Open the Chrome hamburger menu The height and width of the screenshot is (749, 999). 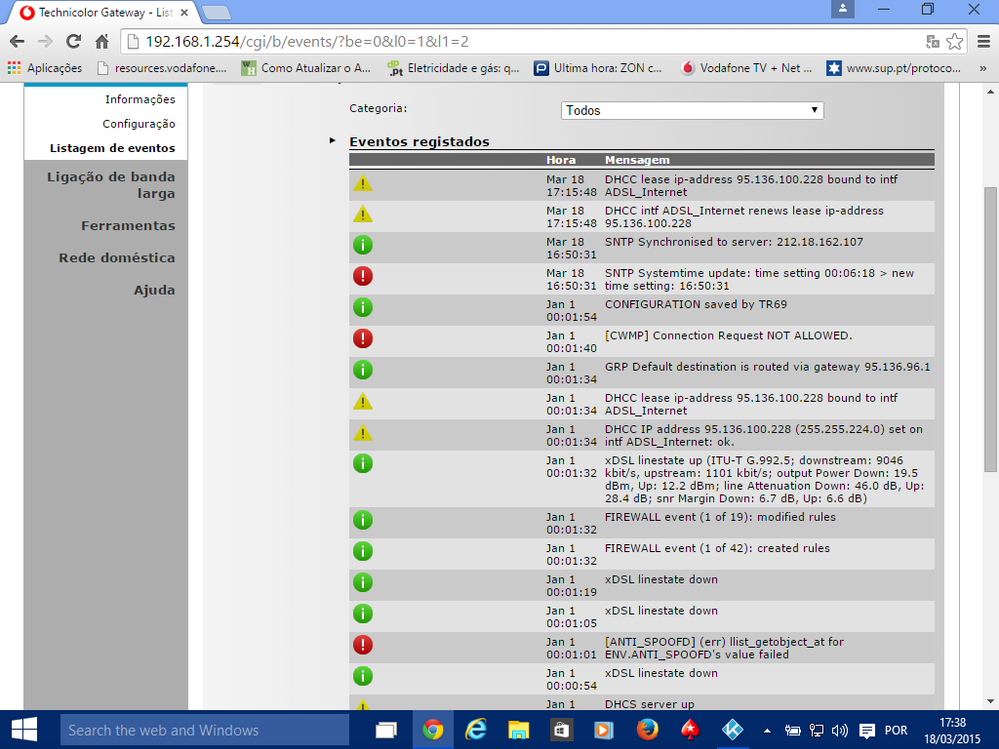pos(984,42)
